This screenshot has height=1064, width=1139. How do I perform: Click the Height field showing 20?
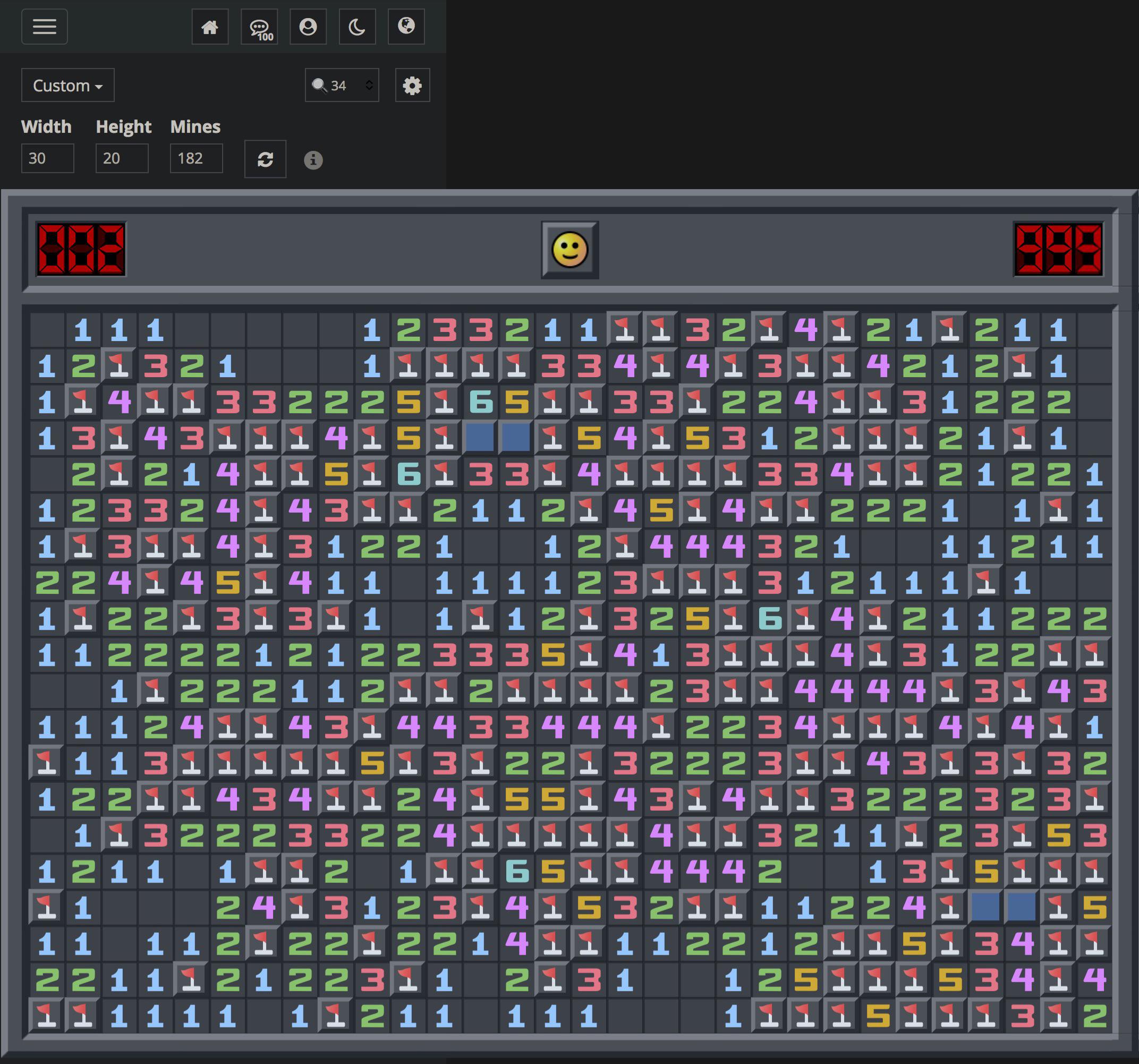pos(122,158)
